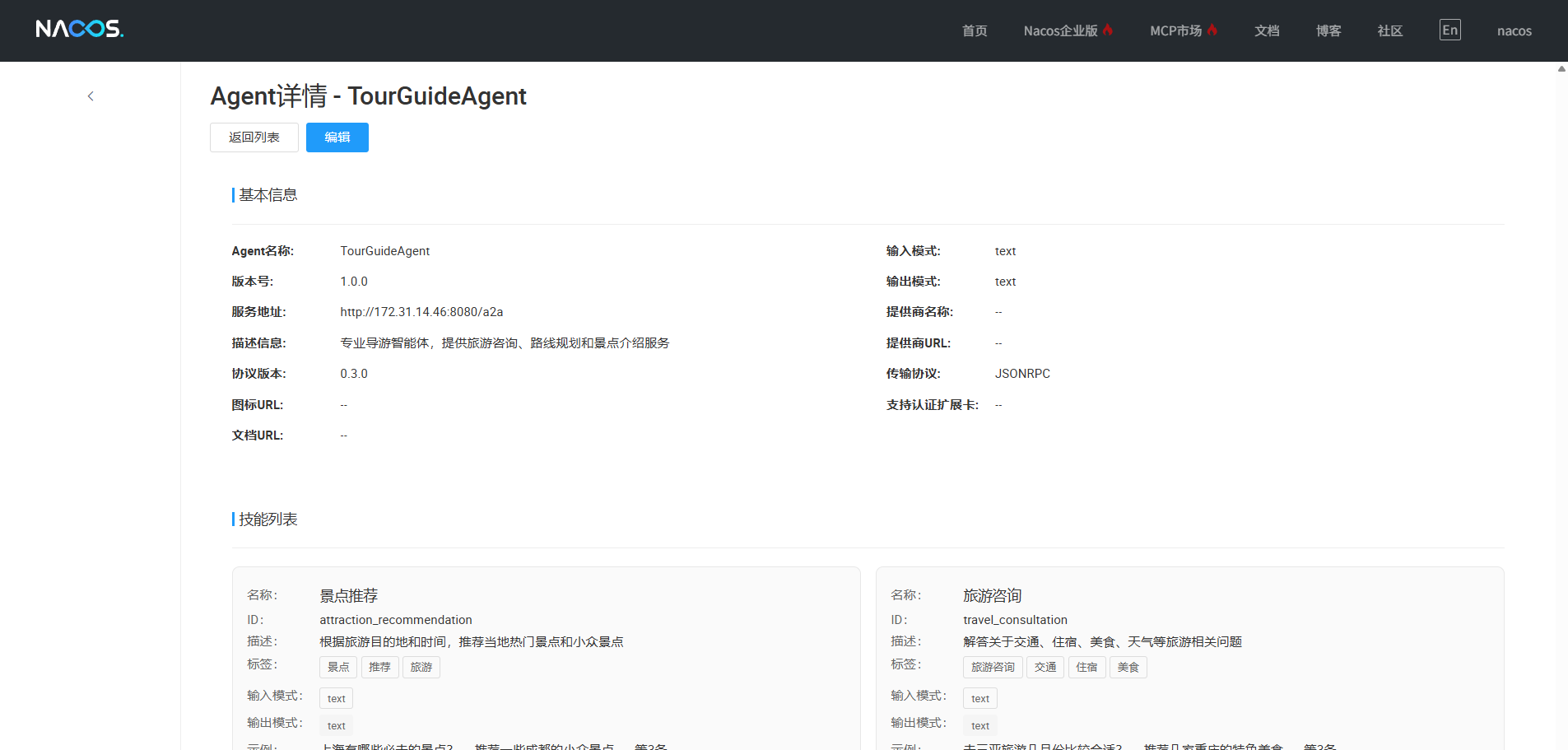Viewport: 1568px width, 750px height.
Task: Click the 旅游 tag in 景点推荐
Action: pyautogui.click(x=421, y=667)
